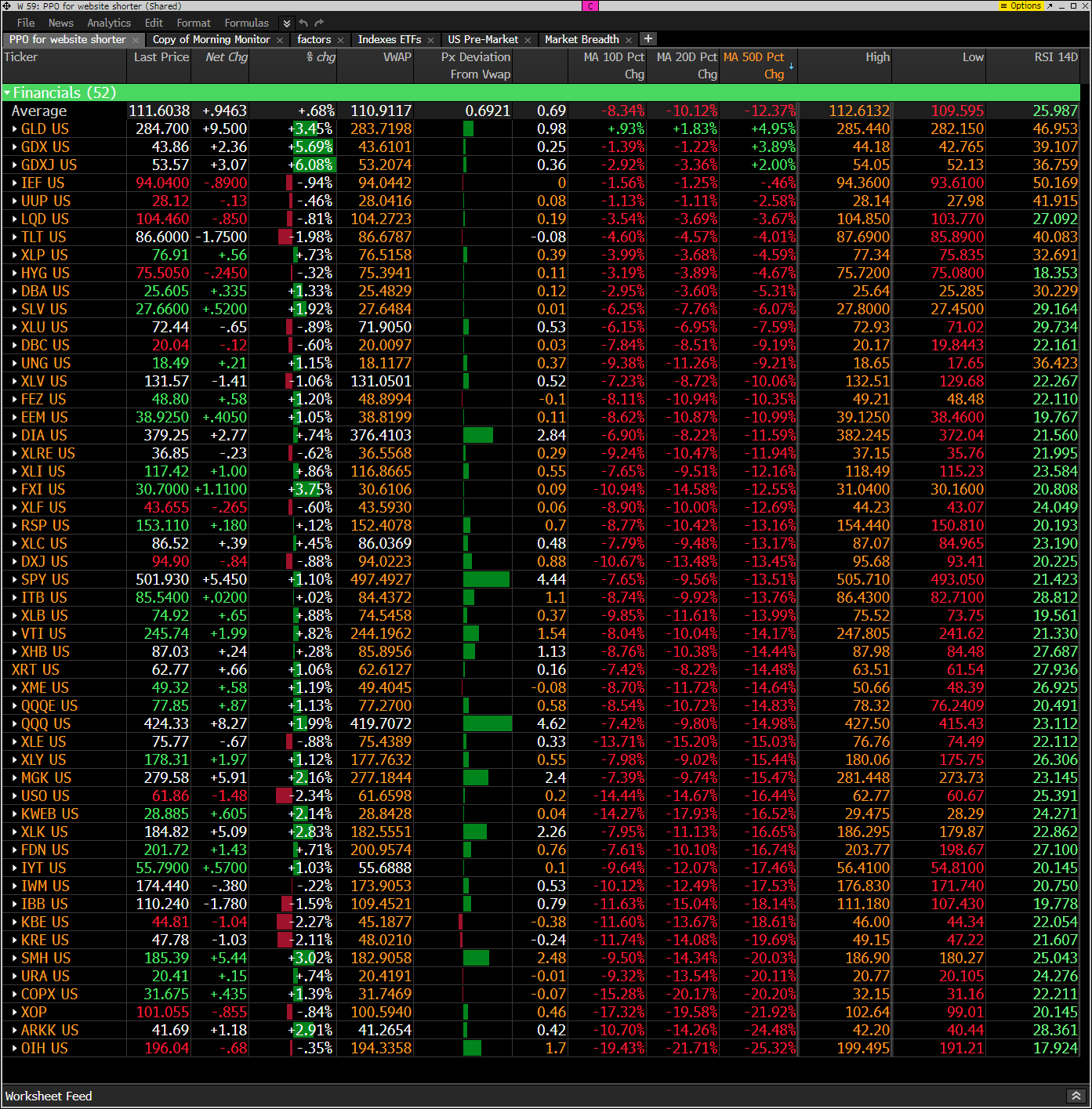1092x1109 pixels.
Task: Click Average row last price 111.6038
Action: coord(159,111)
